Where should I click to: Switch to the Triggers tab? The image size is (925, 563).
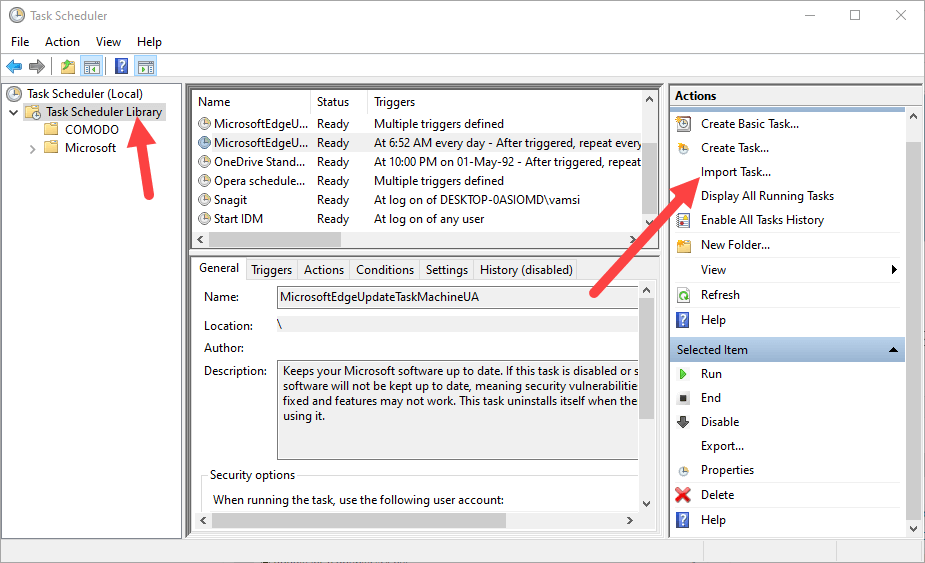pos(271,270)
